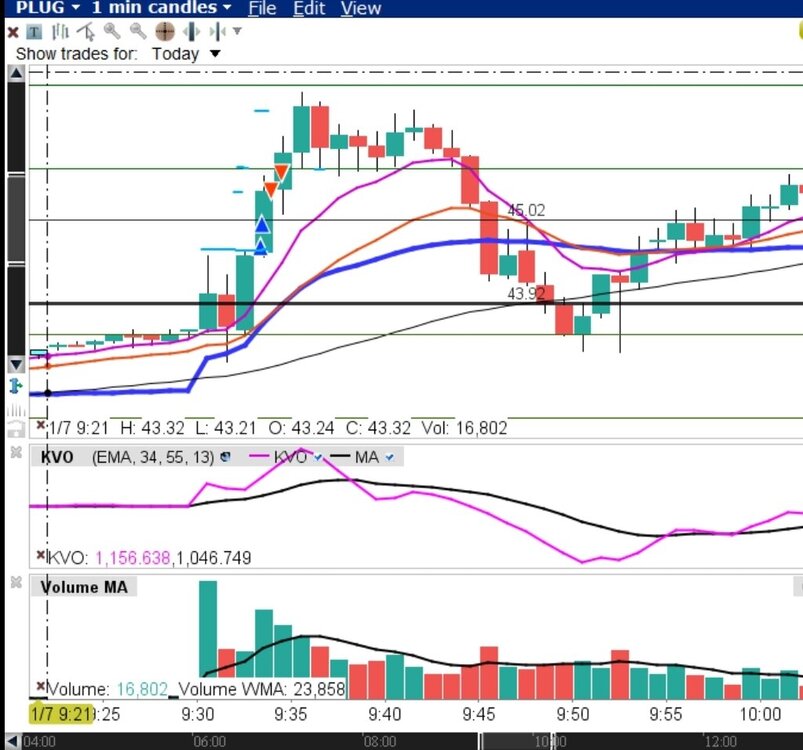Open the File menu

262,8
